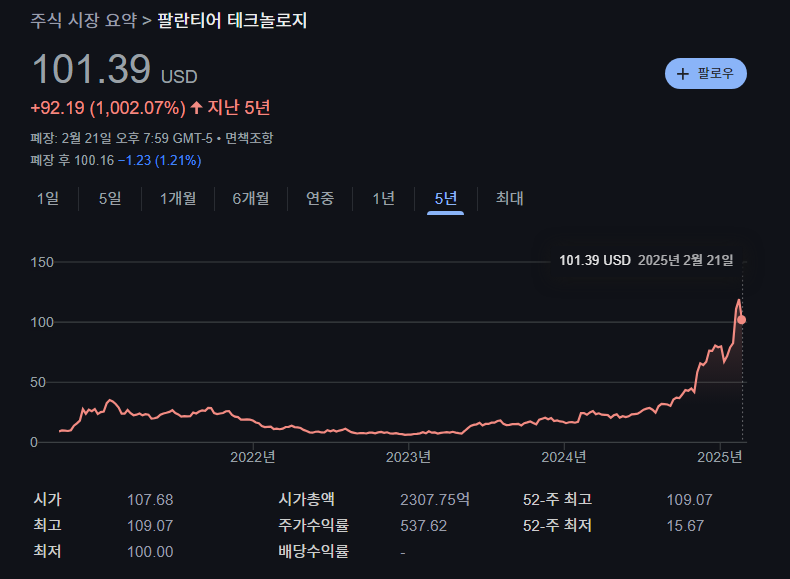
Task: Click the after-hours price 100.16
Action: (94, 160)
